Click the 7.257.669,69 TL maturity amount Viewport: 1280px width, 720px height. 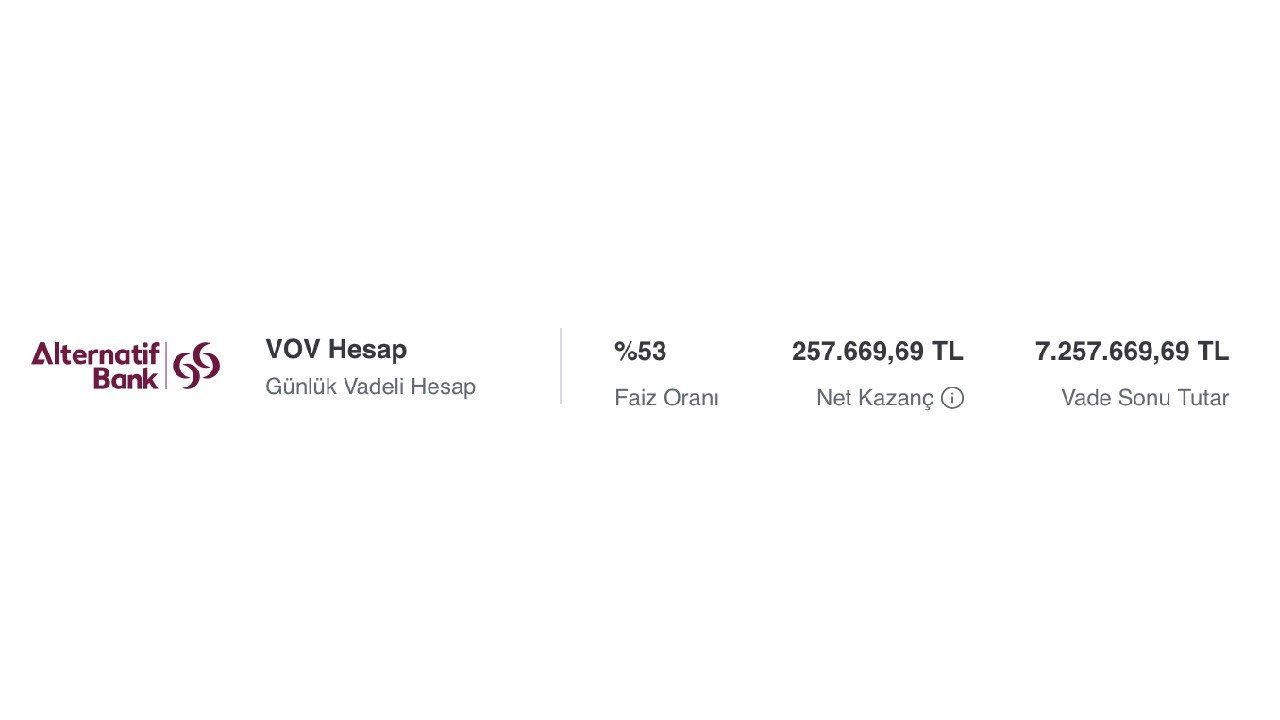1132,352
